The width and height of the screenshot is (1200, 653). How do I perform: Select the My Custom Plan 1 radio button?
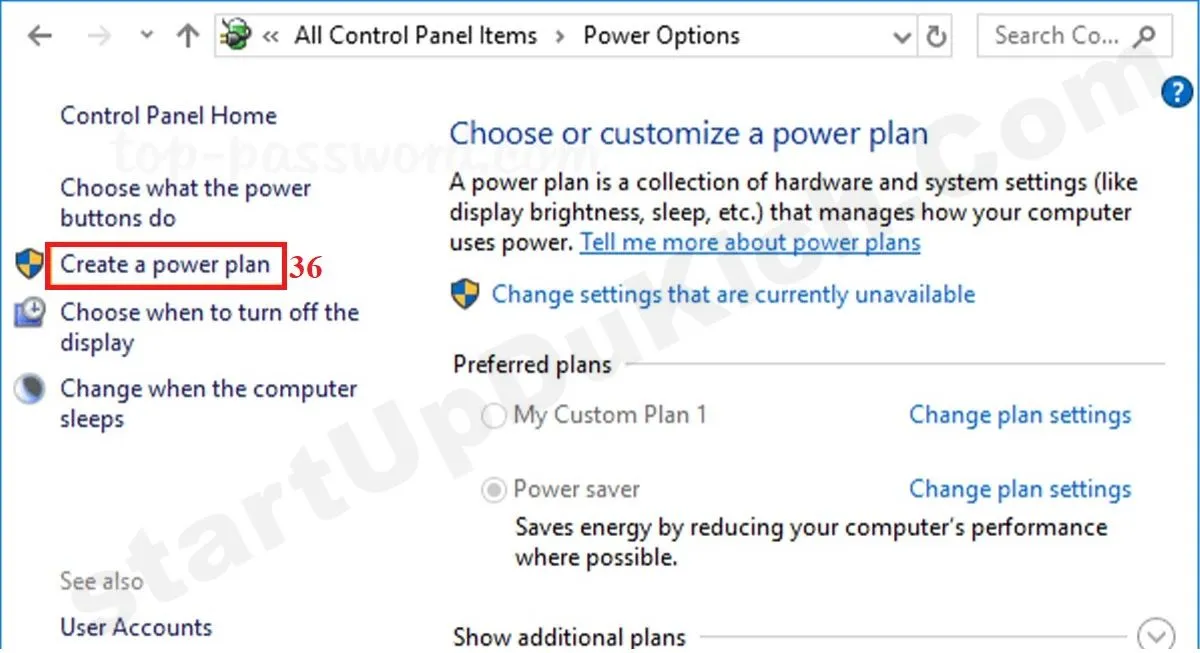[493, 416]
